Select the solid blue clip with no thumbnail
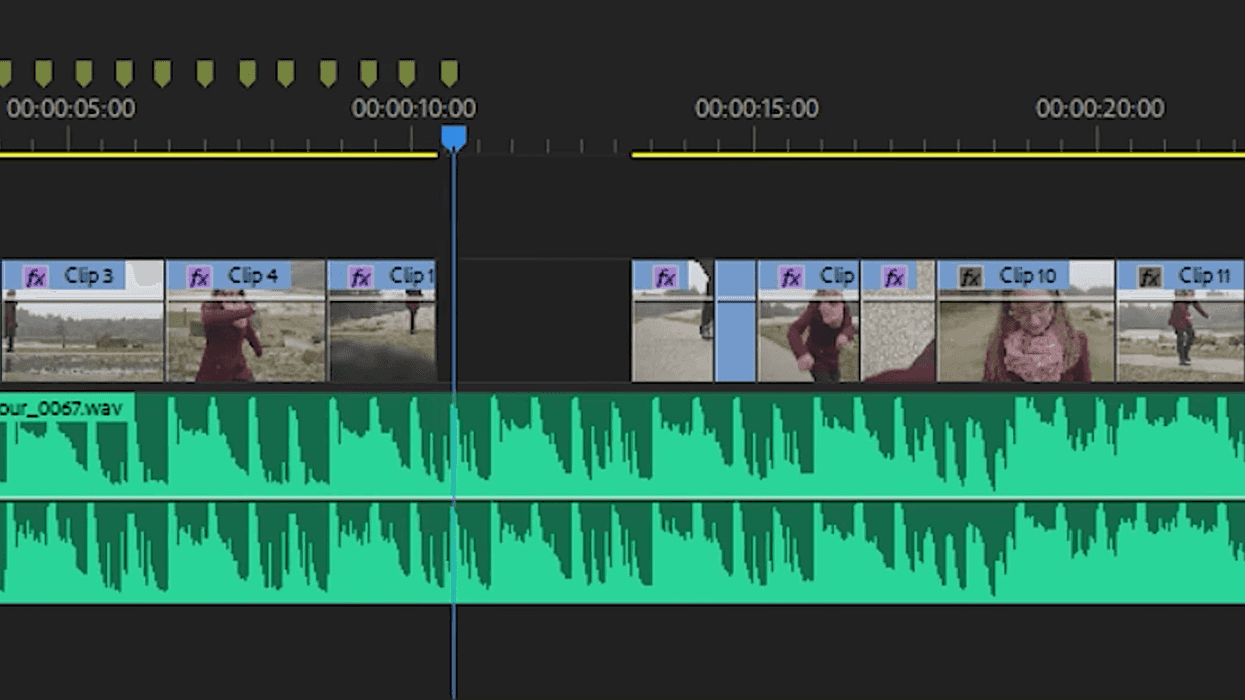 tap(735, 321)
